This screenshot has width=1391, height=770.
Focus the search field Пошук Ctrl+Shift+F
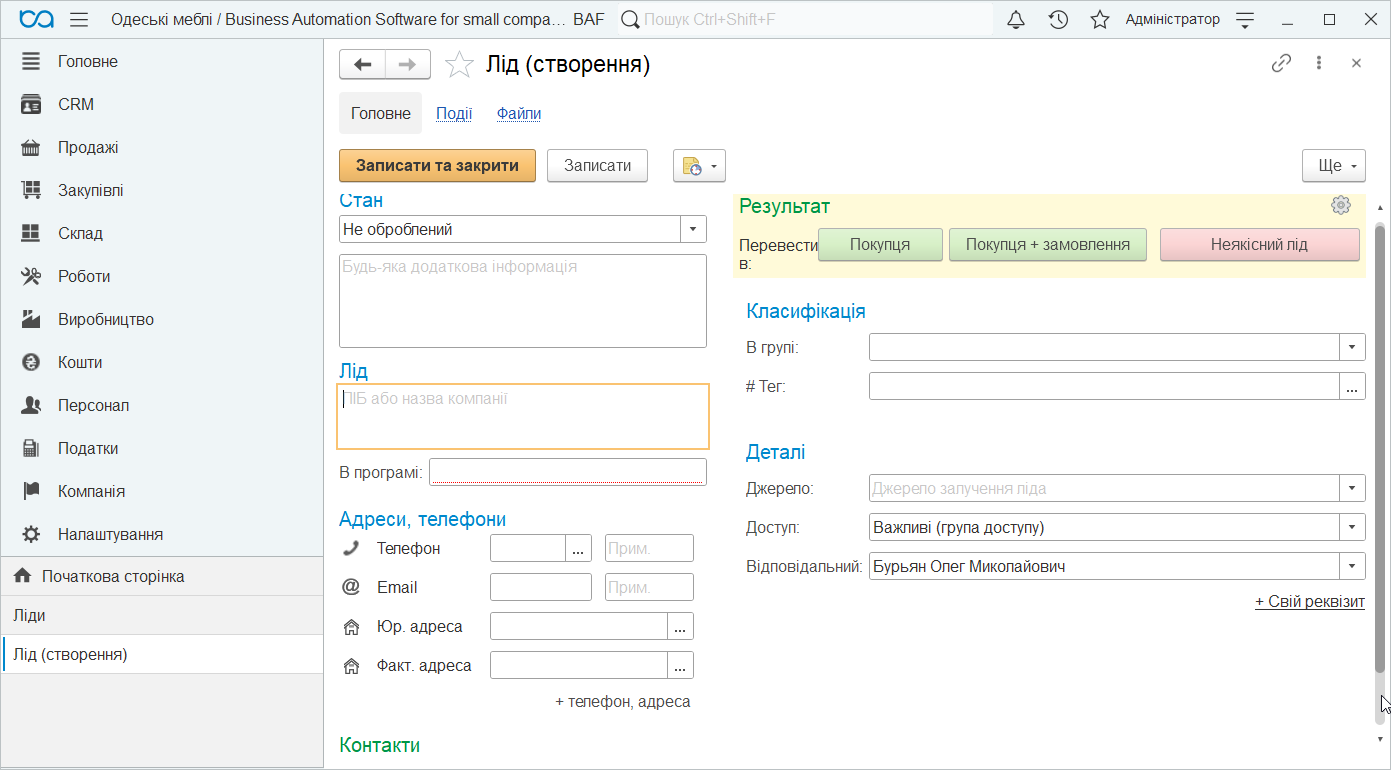click(x=805, y=20)
